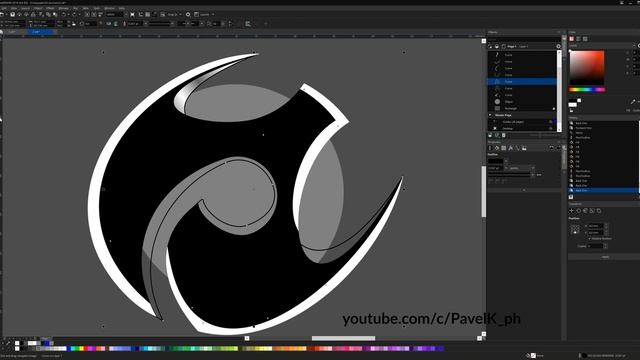Screen dimensions: 640x360
Task: Select Scale and mirror icon in Transform docker
Action: [x=585, y=211]
